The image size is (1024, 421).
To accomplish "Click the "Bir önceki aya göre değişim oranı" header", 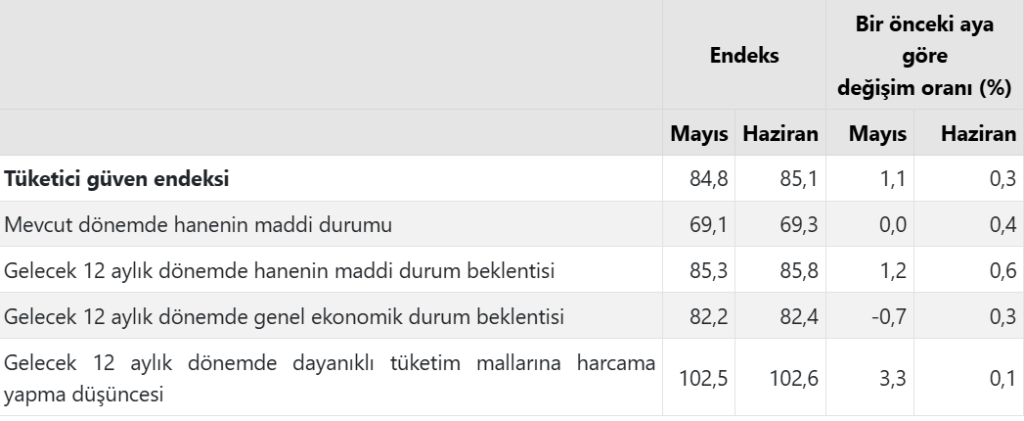I will coord(924,56).
